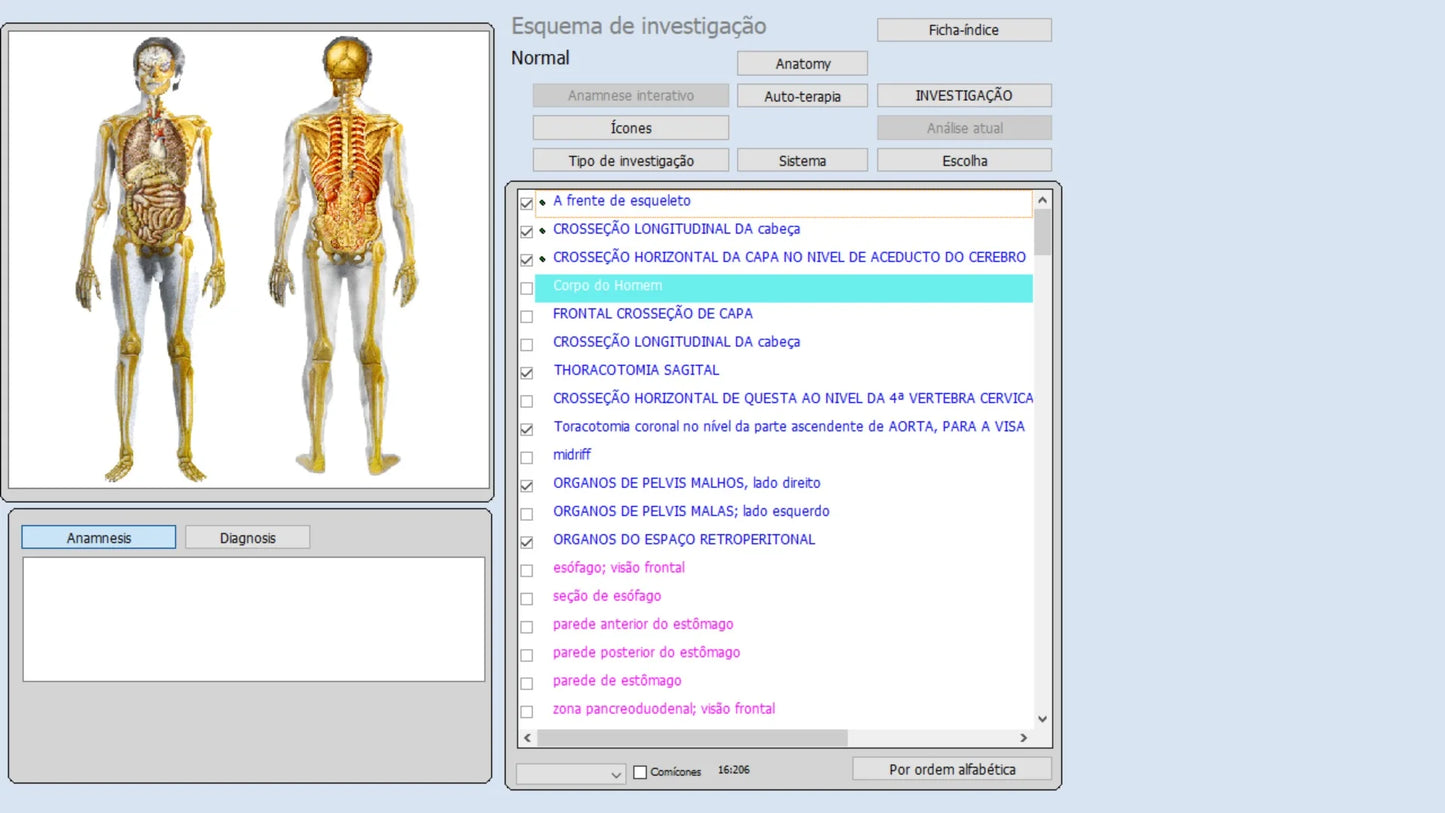Check the esófago; visão frontal checkbox
This screenshot has height=813, width=1445.
527,570
